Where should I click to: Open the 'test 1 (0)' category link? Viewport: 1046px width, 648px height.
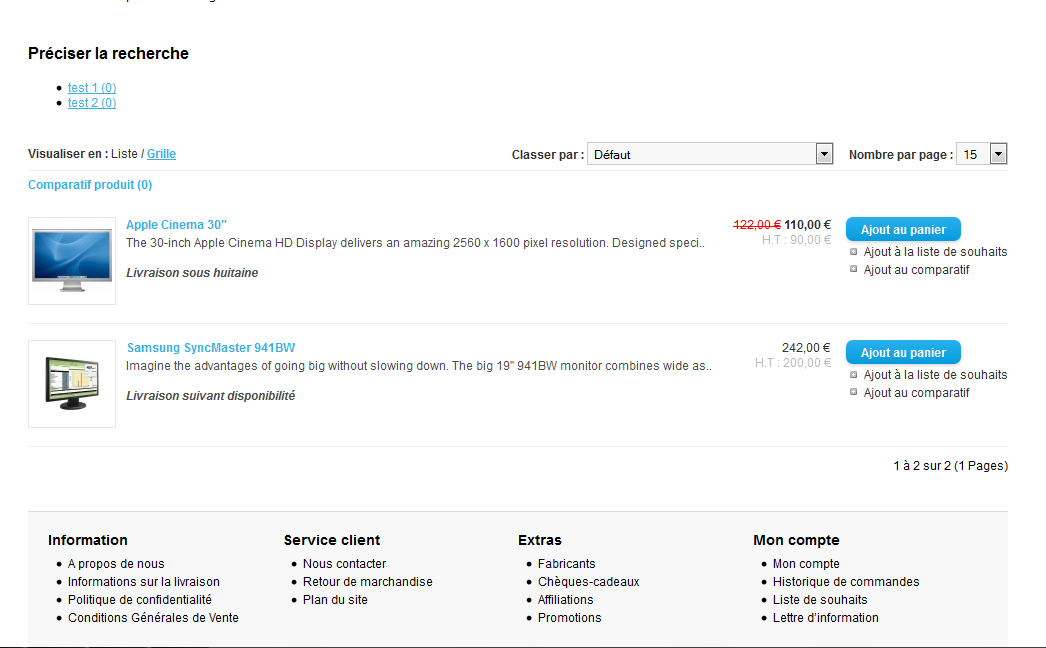coord(92,88)
